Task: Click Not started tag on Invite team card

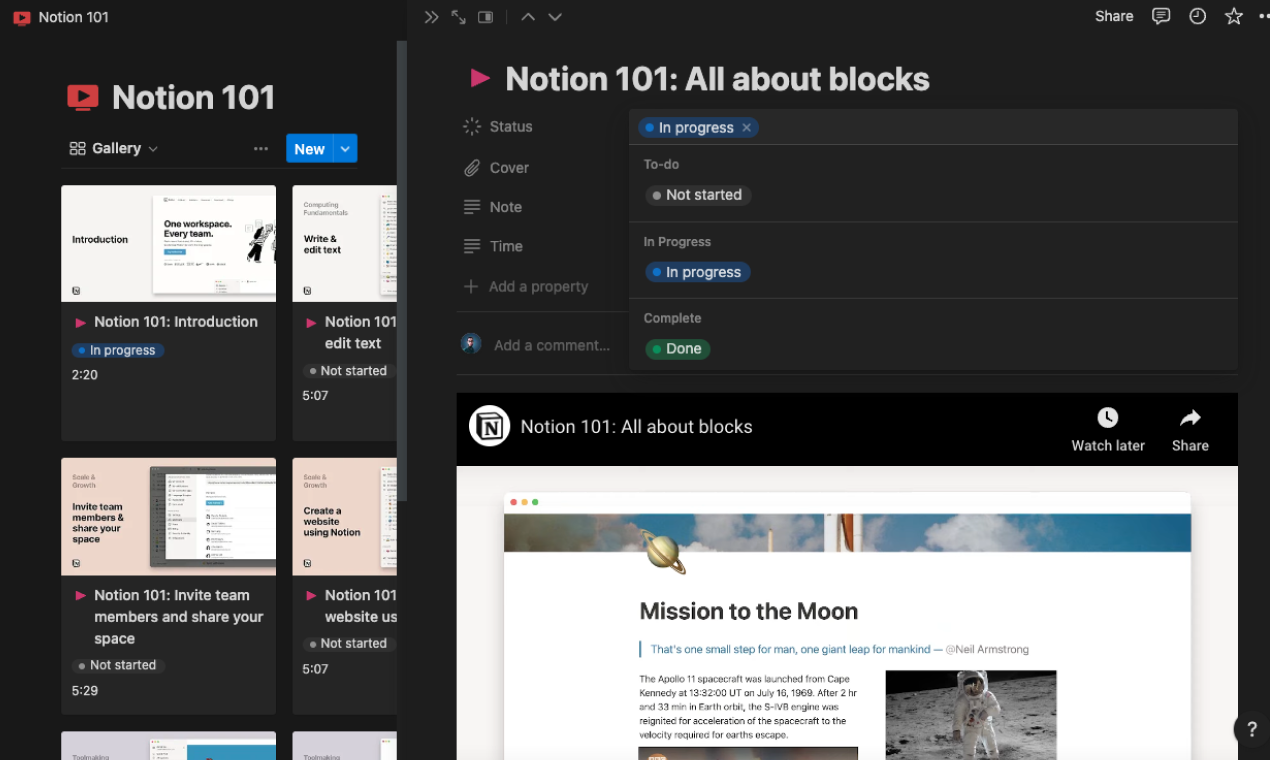Action: 117,665
